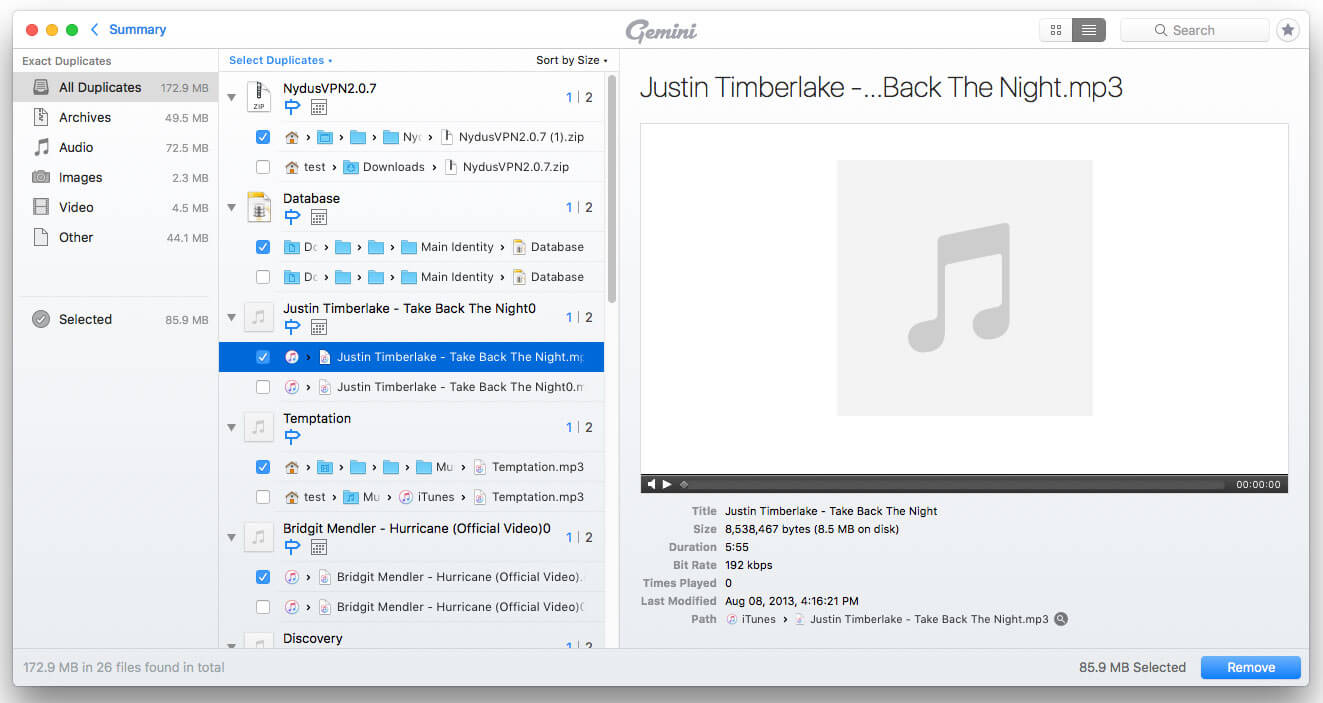Viewport: 1323px width, 703px height.
Task: Click unchecked Bridgit Mendler Hurricane (Official Video)0 row
Action: [411, 607]
